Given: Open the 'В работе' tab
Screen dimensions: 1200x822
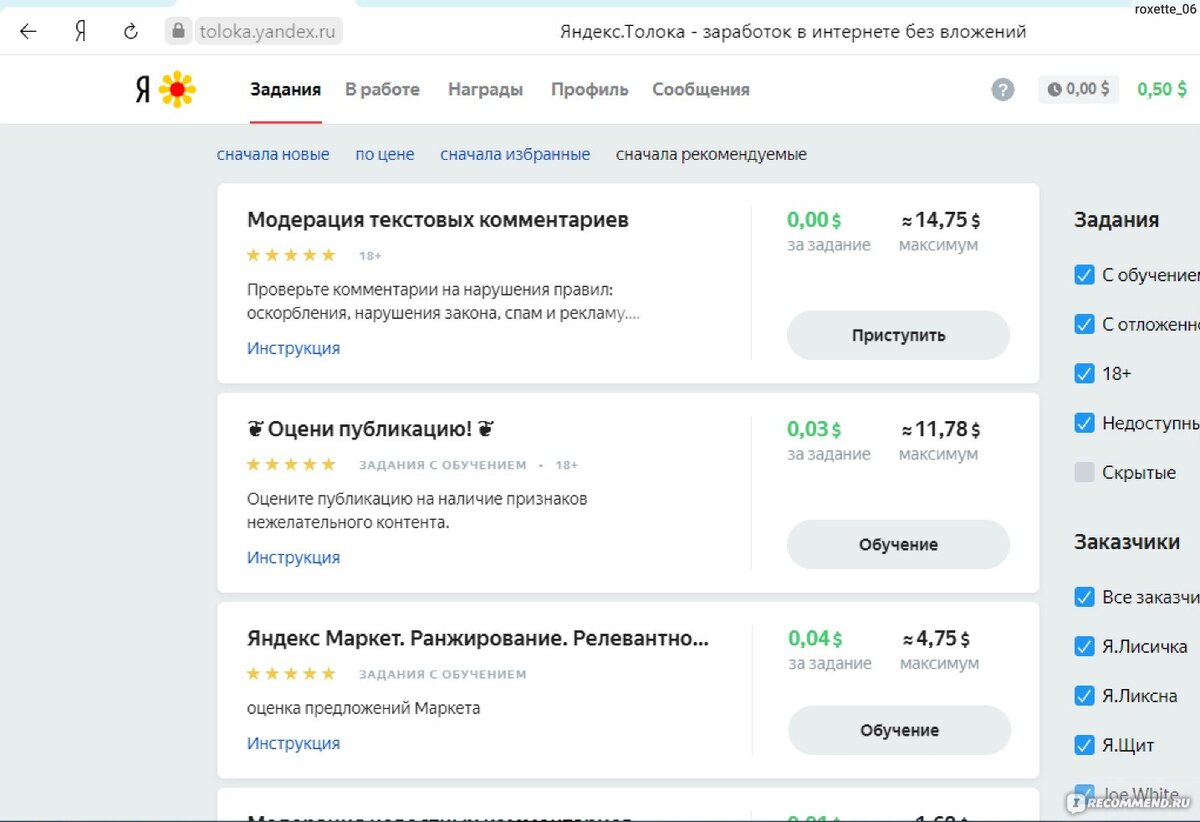Looking at the screenshot, I should [382, 89].
